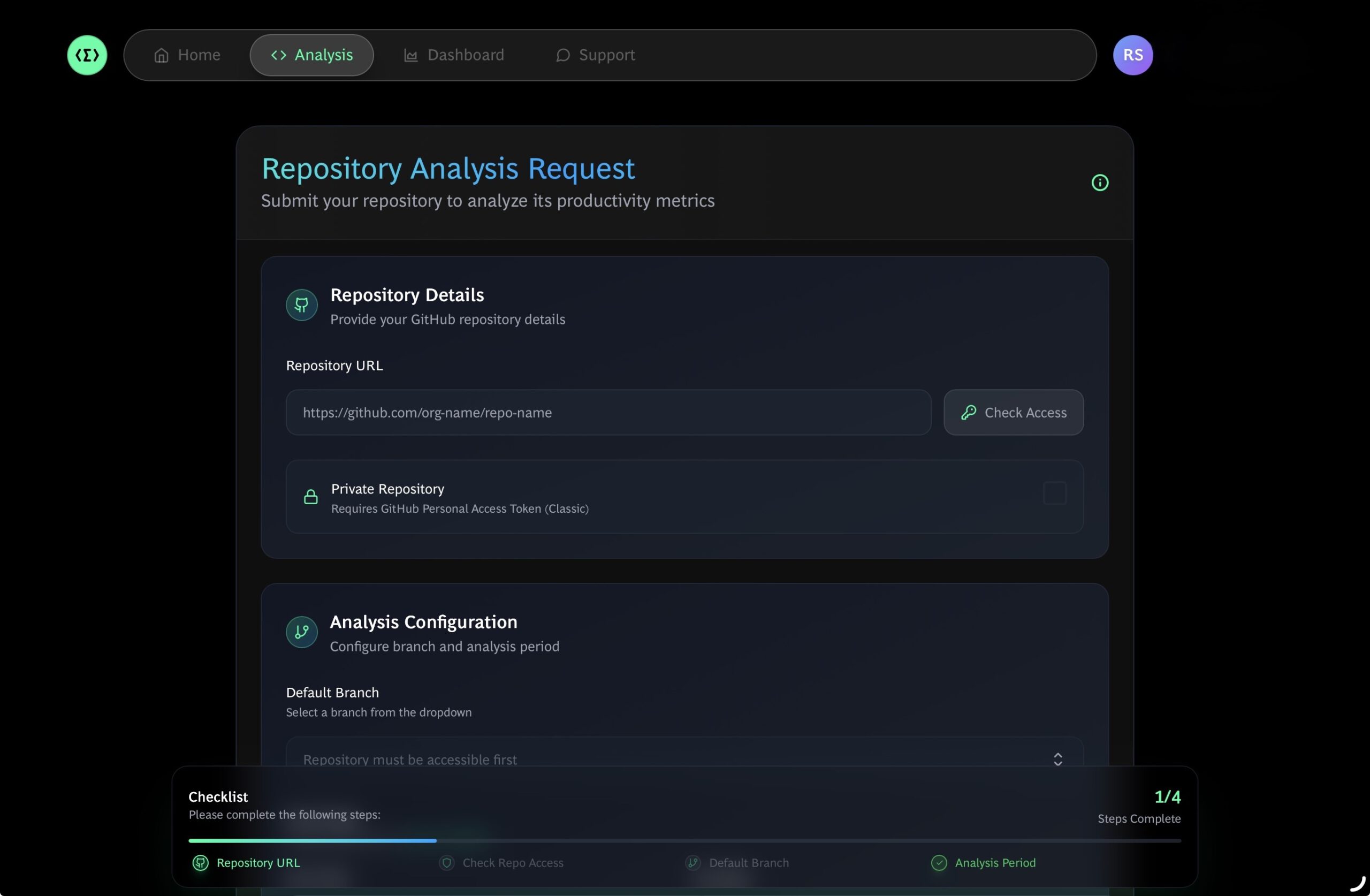Click the 'Steps Complete' label
The image size is (1370, 896).
[1139, 818]
